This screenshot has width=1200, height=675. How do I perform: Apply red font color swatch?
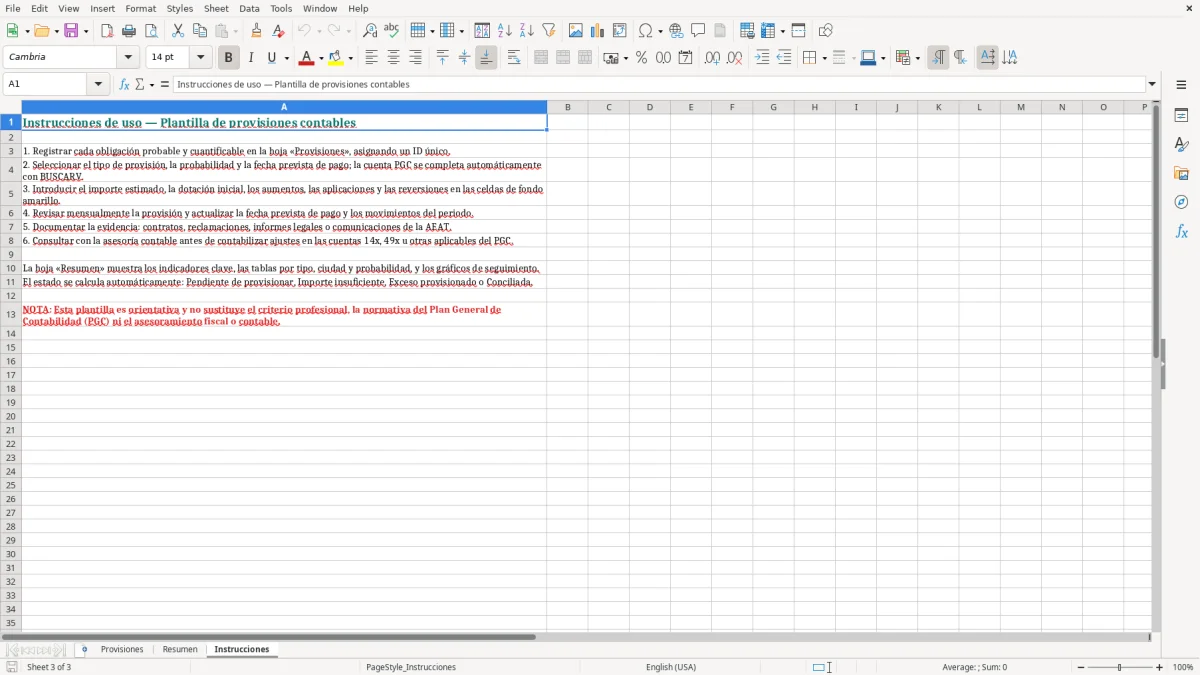[x=308, y=58]
